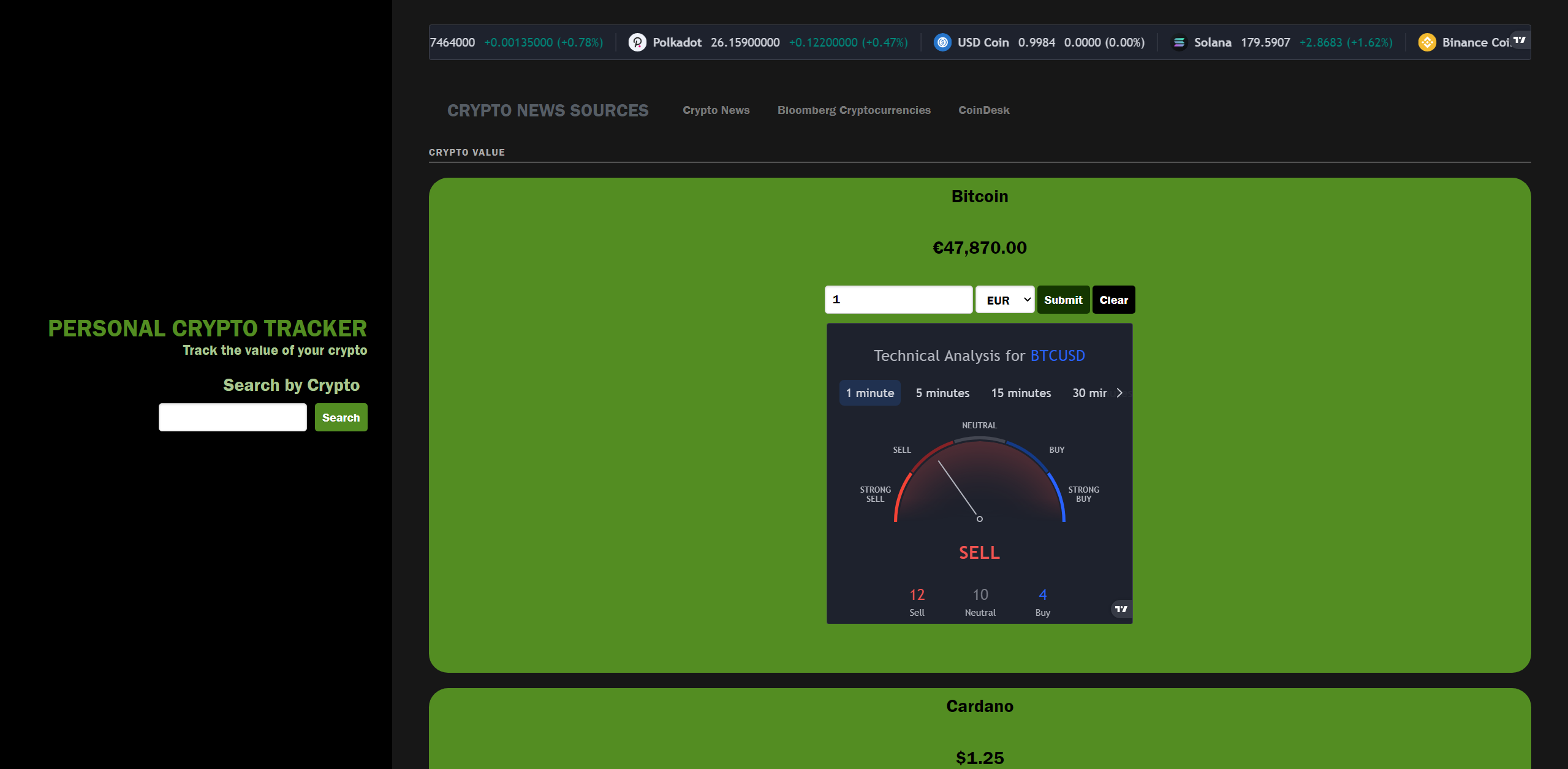Viewport: 1568px width, 769px height.
Task: Click the Solana price 179.5907
Action: 1265,42
